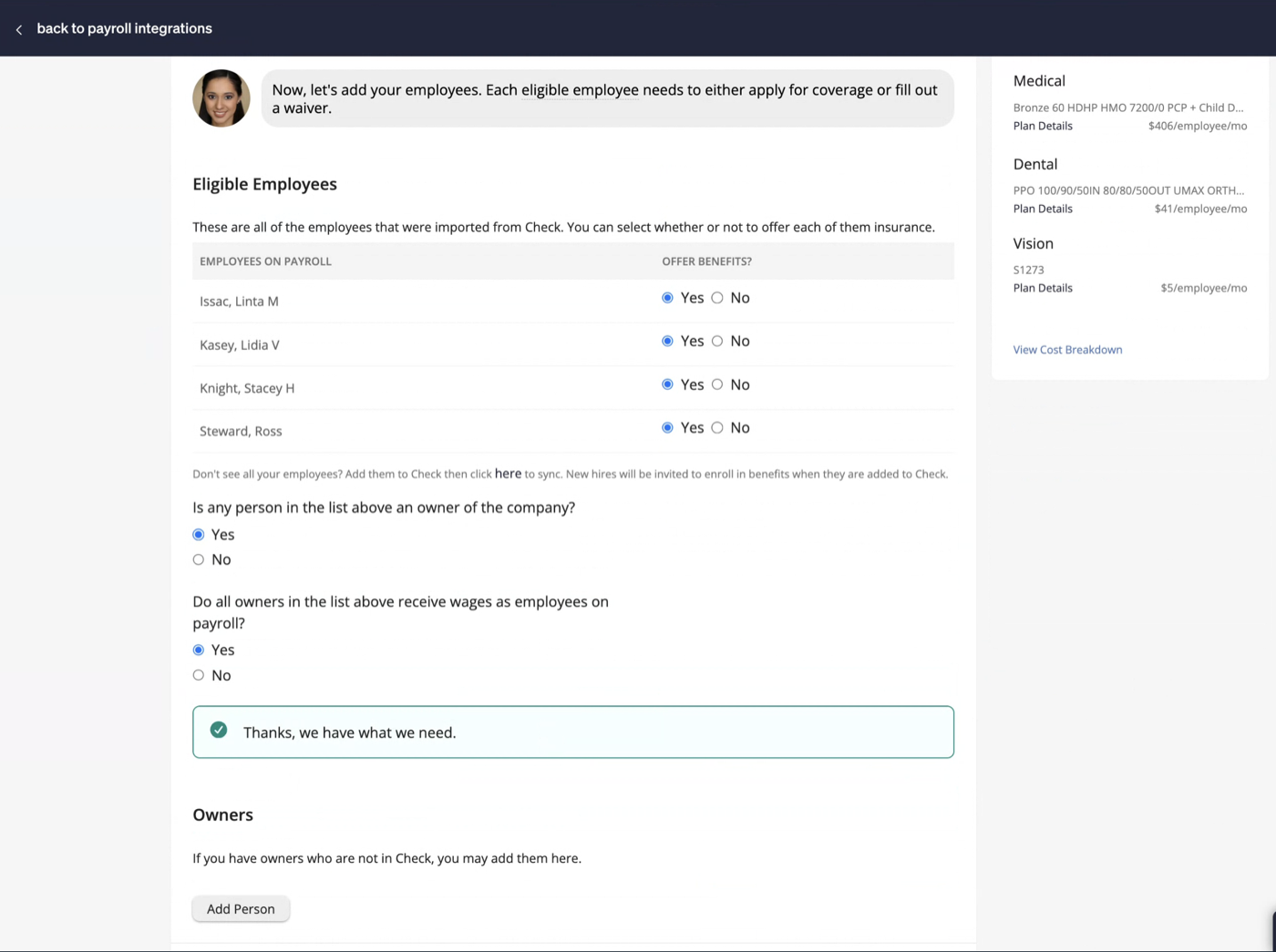Go back to payroll integrations link
The height and width of the screenshot is (952, 1276).
124,28
